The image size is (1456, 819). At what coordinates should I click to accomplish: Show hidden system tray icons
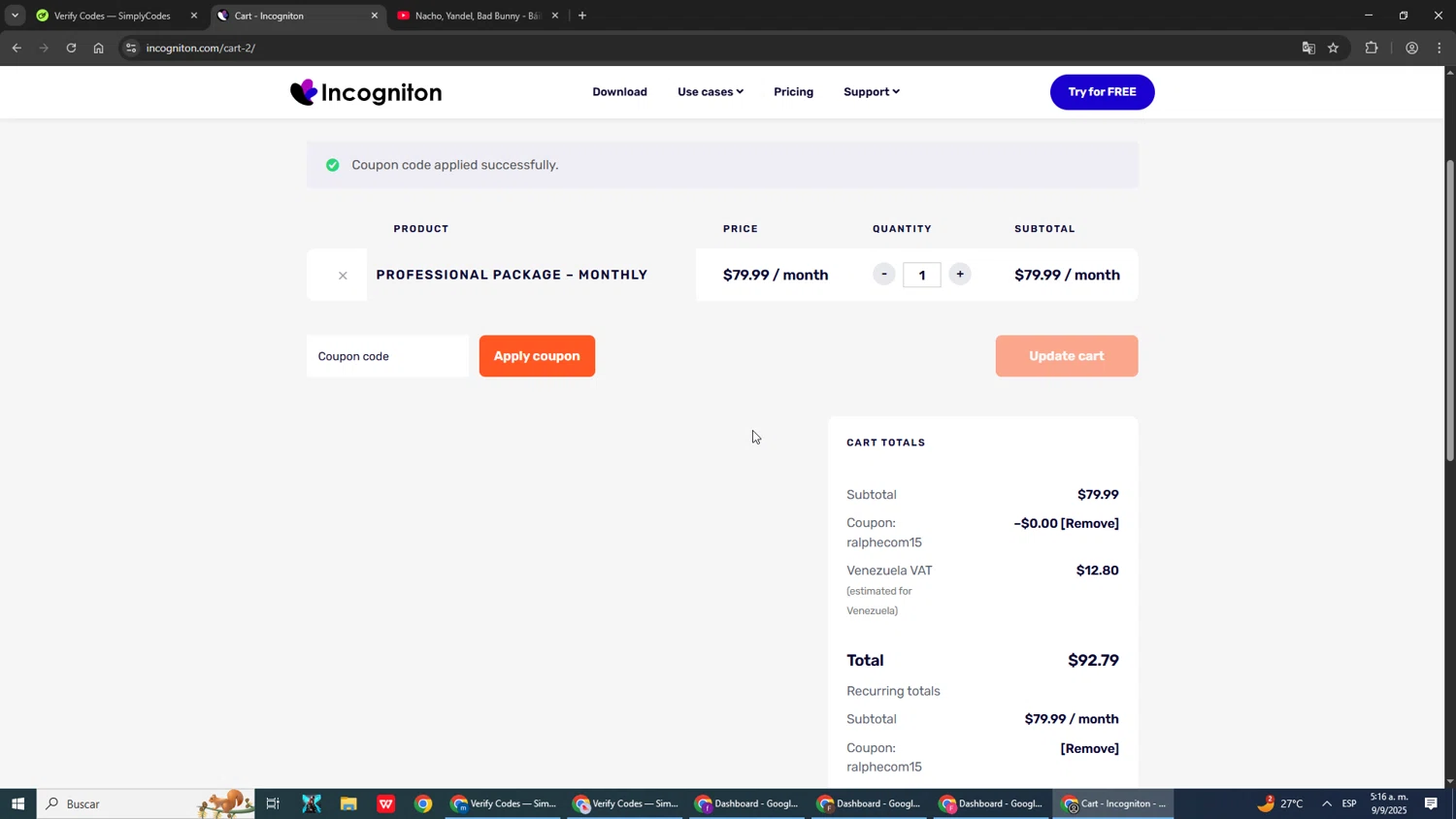point(1327,803)
